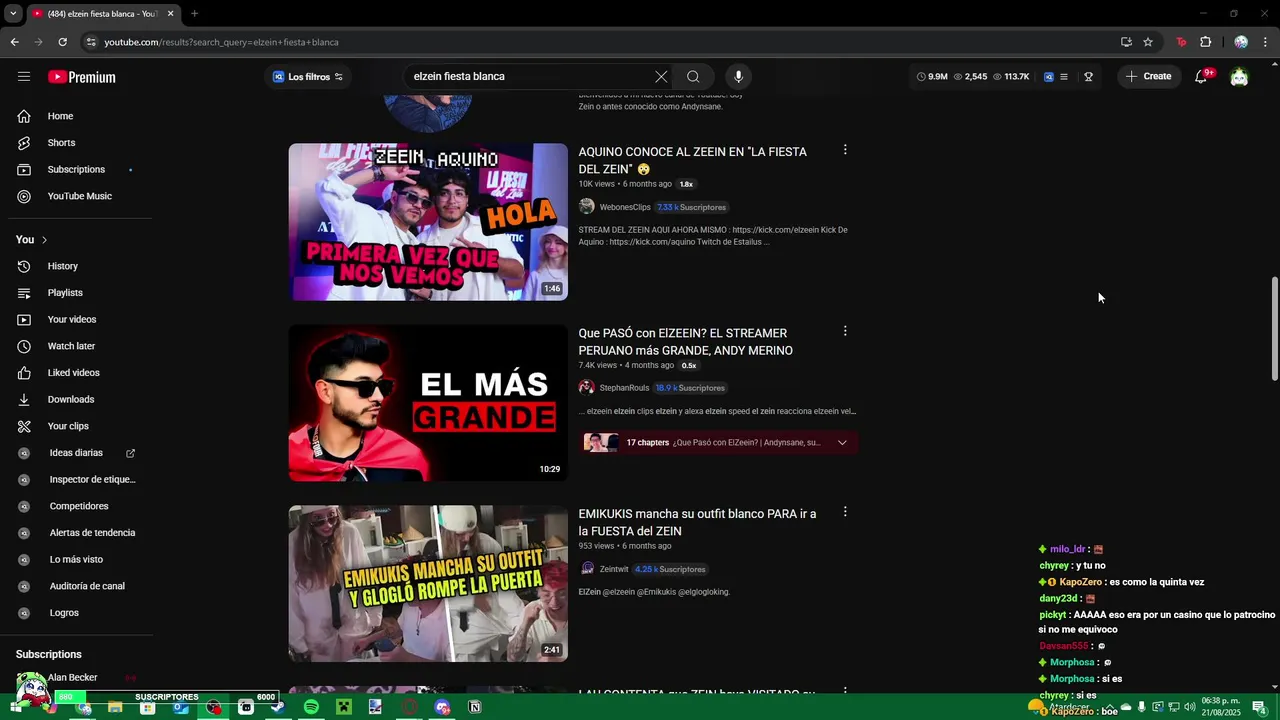Expand the You section chevron
Image resolution: width=1280 pixels, height=720 pixels.
44,240
